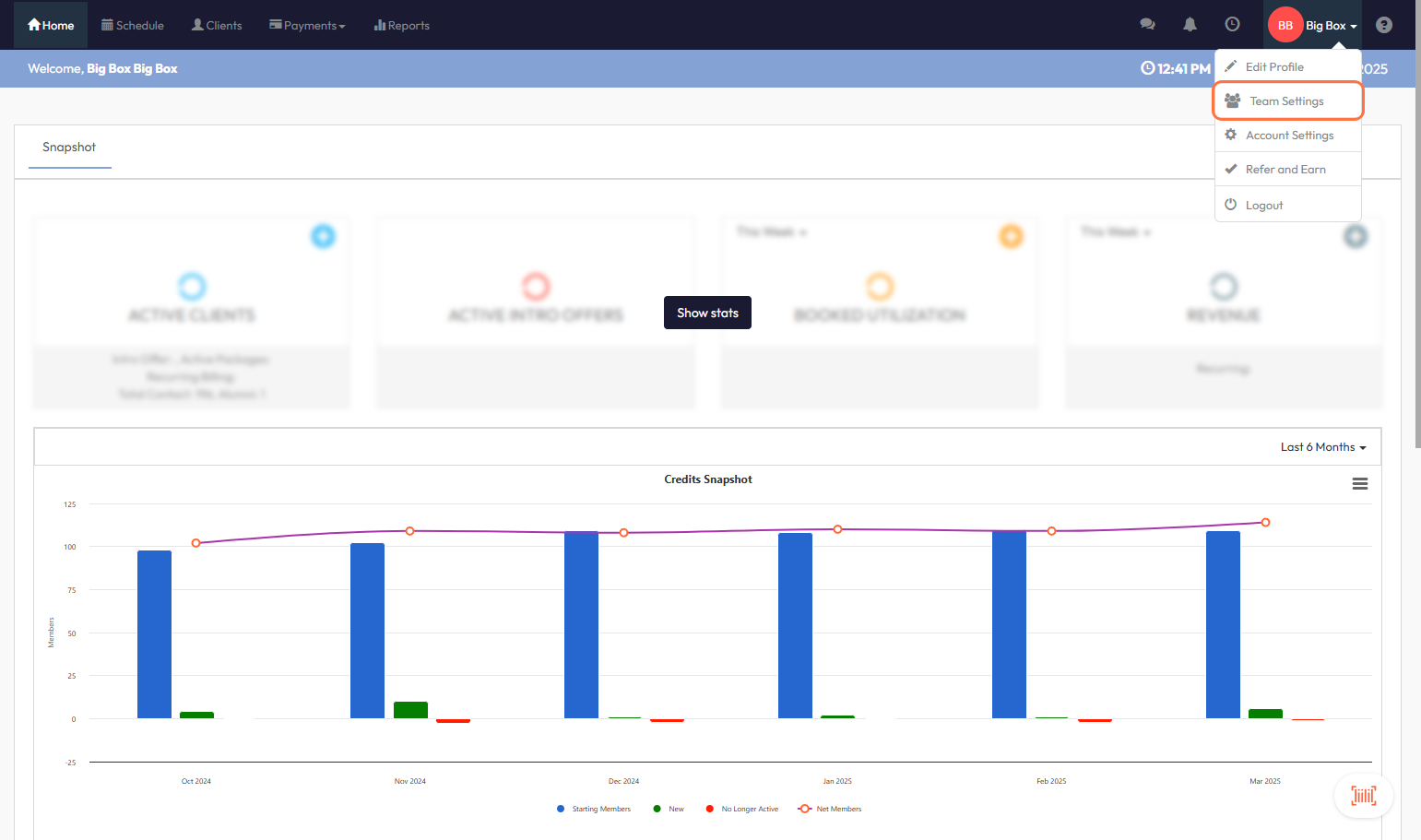Click the Show stats button

[707, 313]
